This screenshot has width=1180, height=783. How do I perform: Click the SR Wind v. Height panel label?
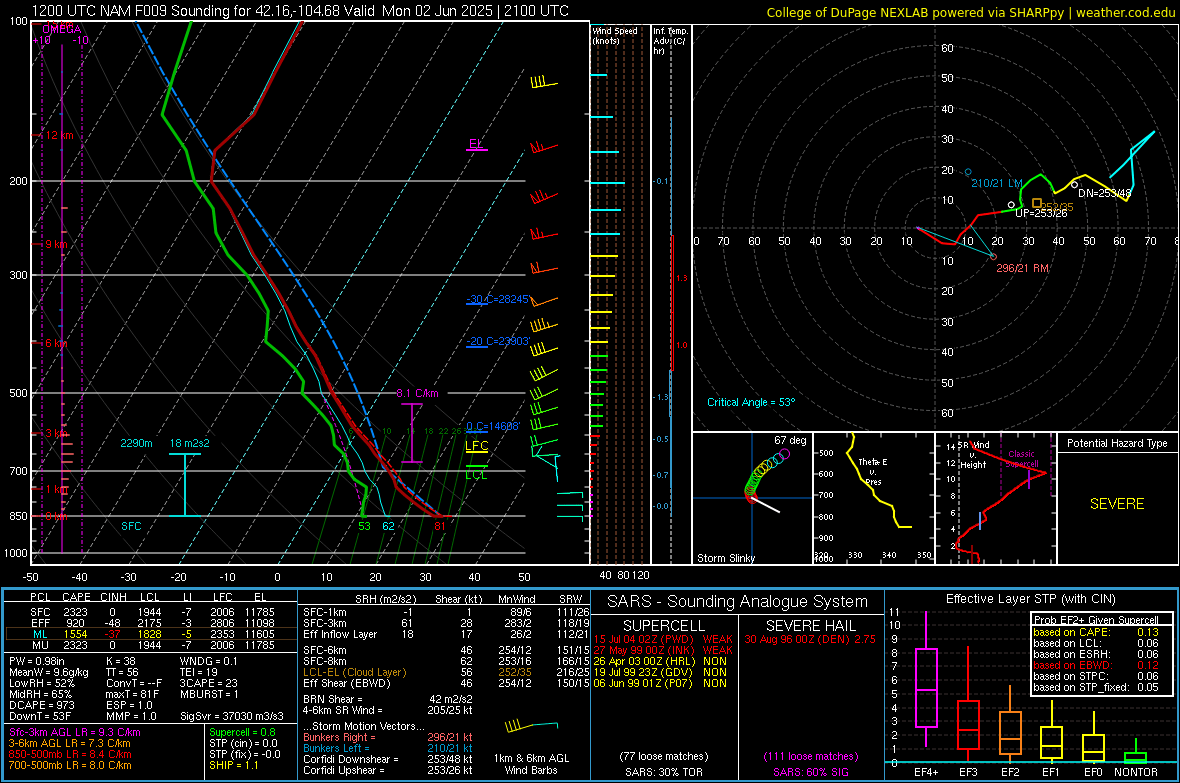click(x=974, y=455)
